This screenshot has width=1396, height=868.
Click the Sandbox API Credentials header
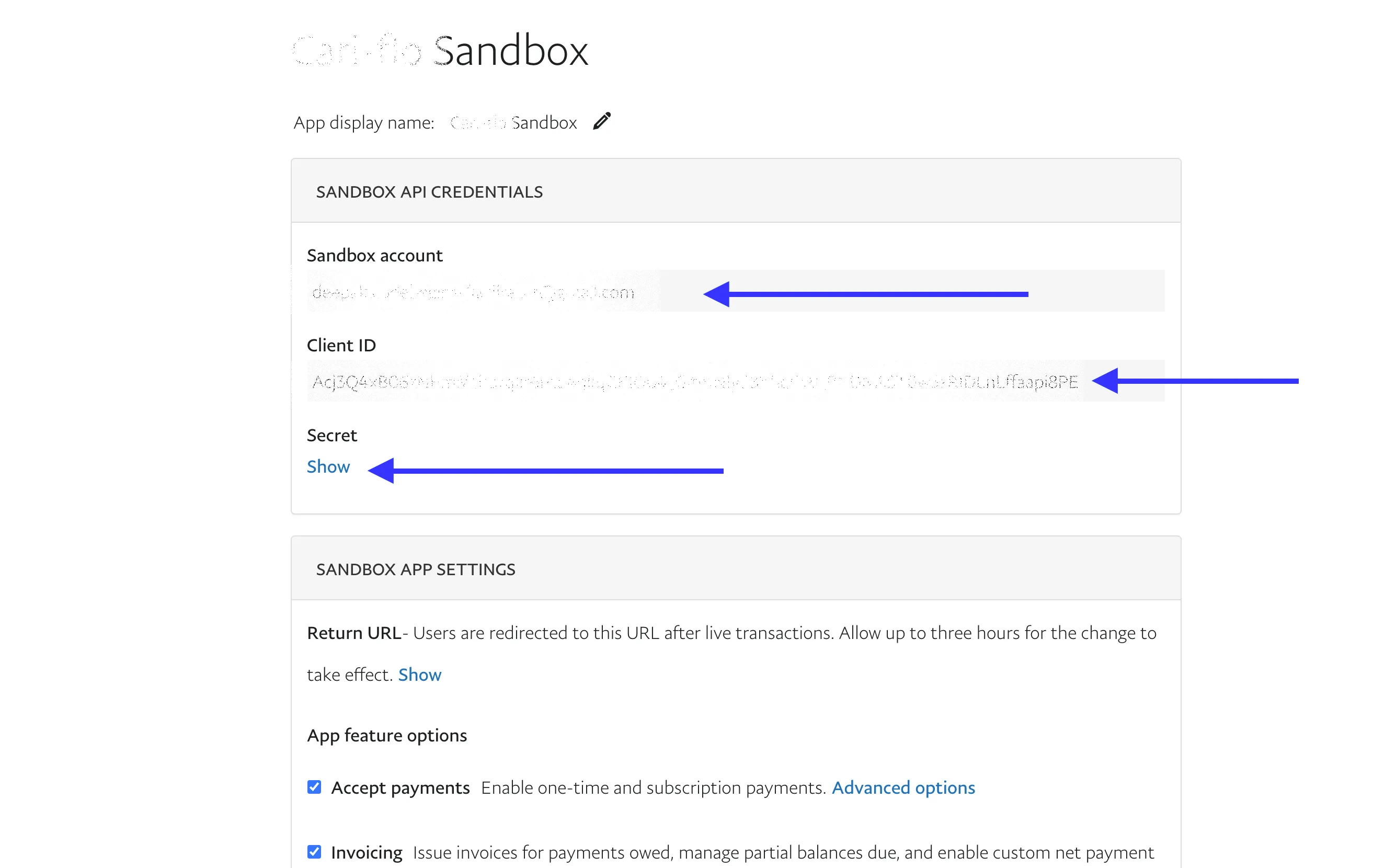pos(429,192)
